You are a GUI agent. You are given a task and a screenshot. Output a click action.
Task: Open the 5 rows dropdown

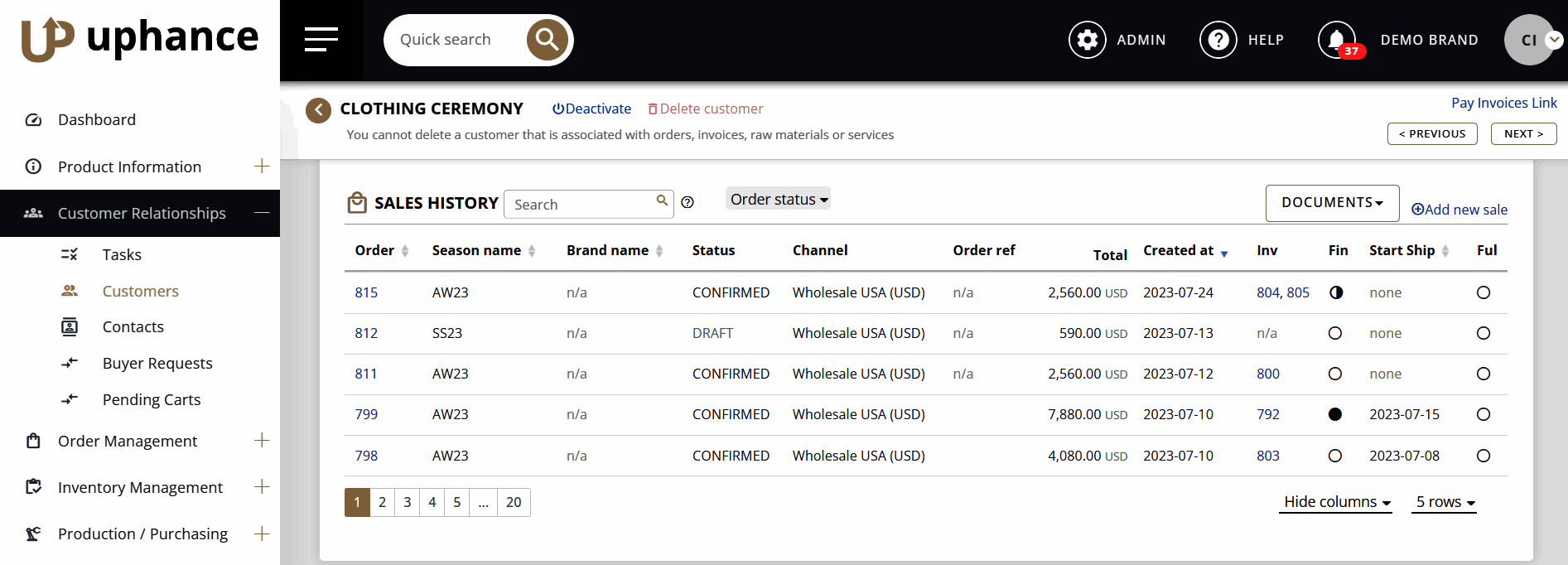point(1445,502)
